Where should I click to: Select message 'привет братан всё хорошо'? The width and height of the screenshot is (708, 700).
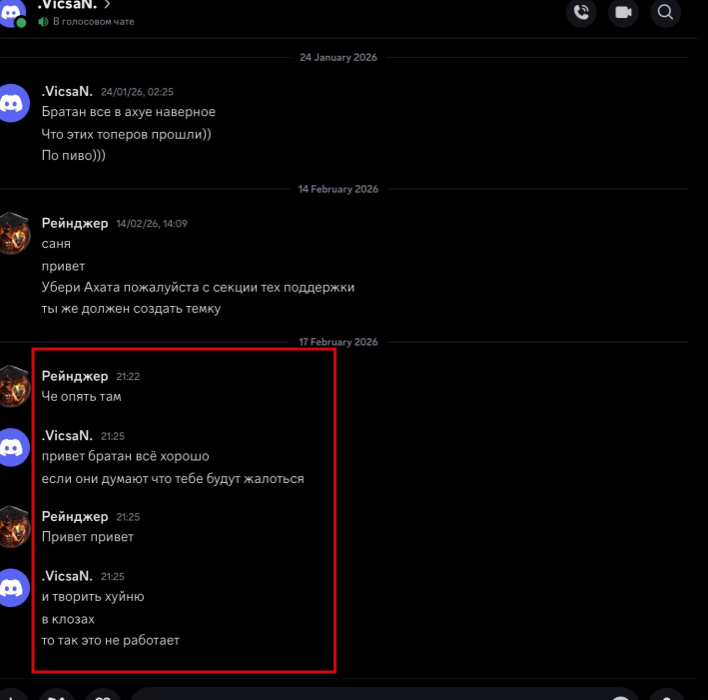pyautogui.click(x=126, y=456)
